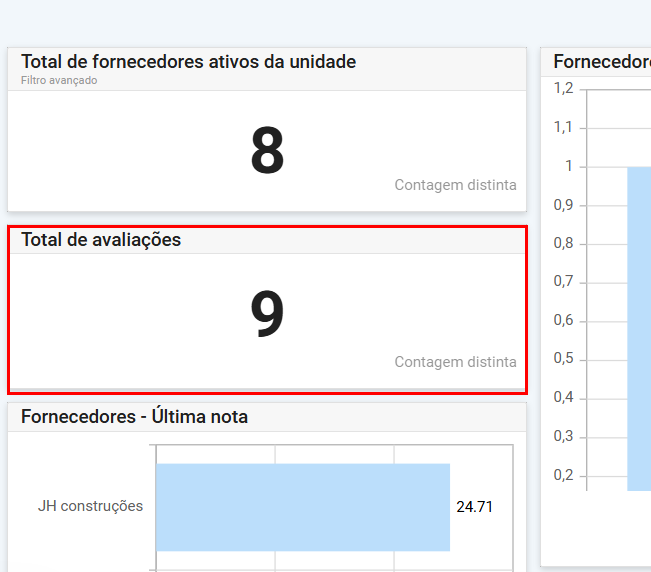This screenshot has height=572, width=651.
Task: Click the blue horizontal bar for JH construções
Action: [x=302, y=507]
